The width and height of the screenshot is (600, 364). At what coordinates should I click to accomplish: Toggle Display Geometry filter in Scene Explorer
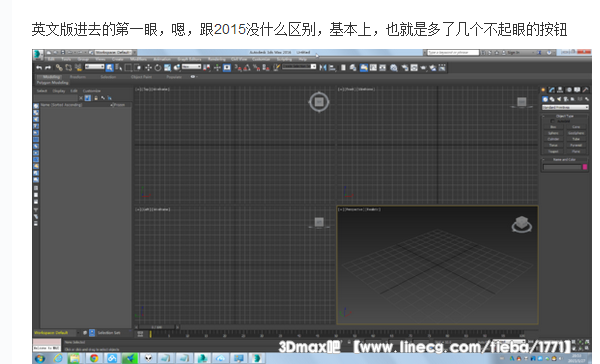click(36, 106)
